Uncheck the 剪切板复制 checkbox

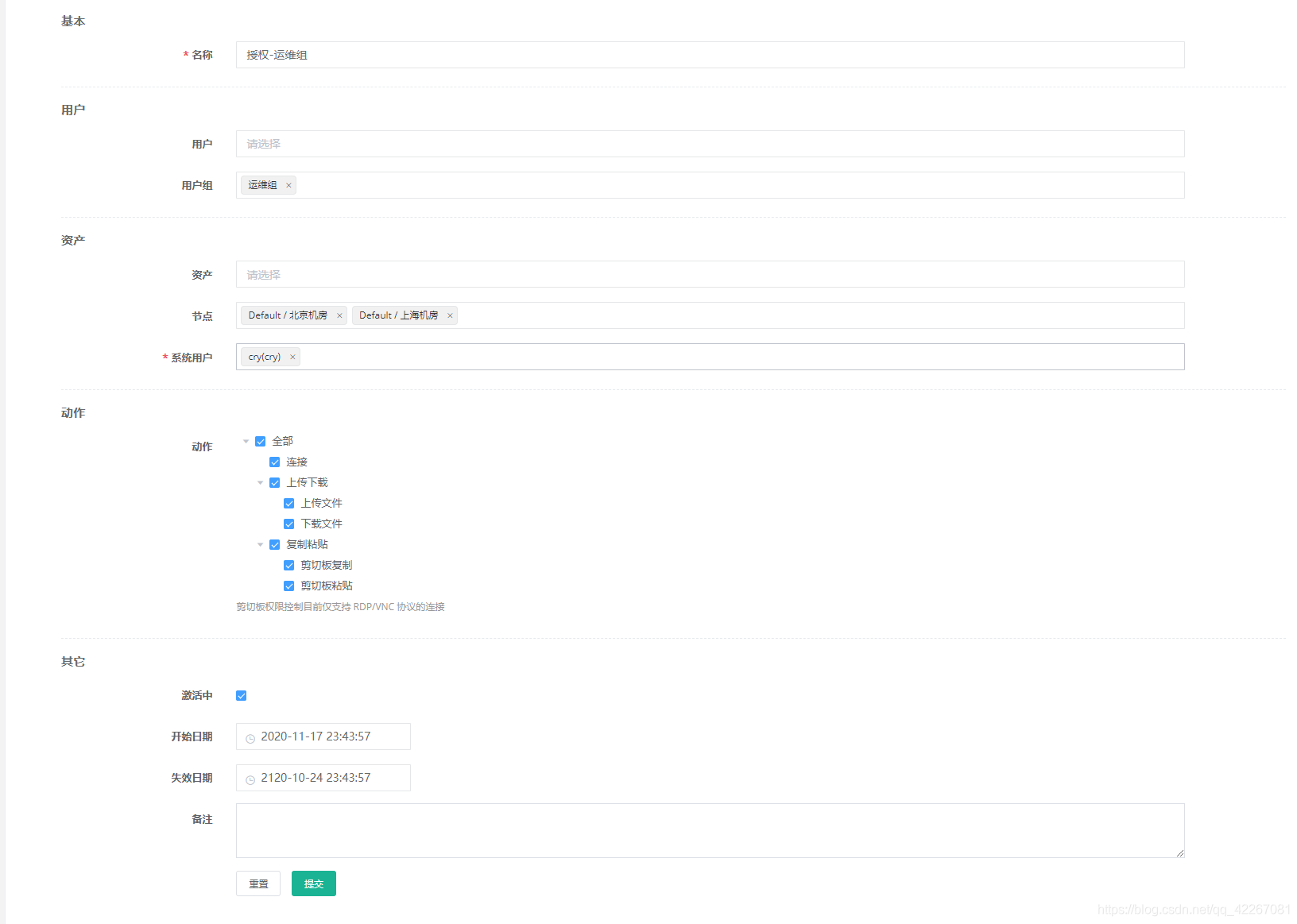(x=288, y=565)
